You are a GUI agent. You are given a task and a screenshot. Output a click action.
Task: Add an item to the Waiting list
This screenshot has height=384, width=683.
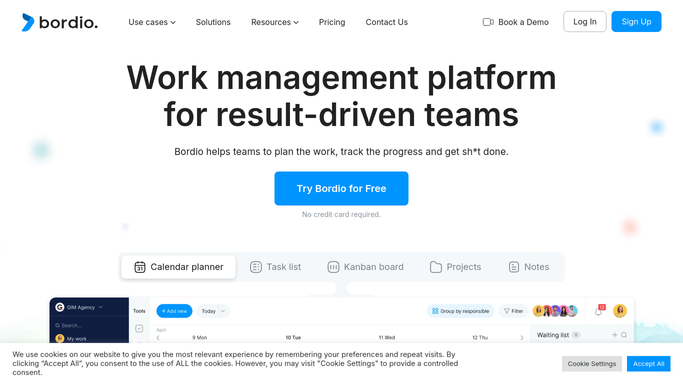pos(615,335)
